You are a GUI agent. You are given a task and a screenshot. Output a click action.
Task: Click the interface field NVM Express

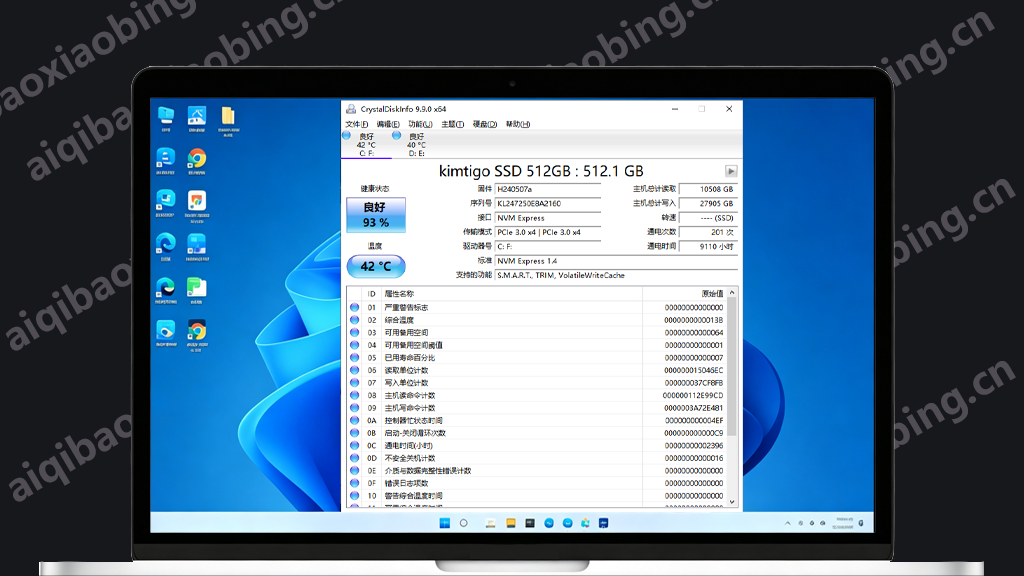click(547, 218)
